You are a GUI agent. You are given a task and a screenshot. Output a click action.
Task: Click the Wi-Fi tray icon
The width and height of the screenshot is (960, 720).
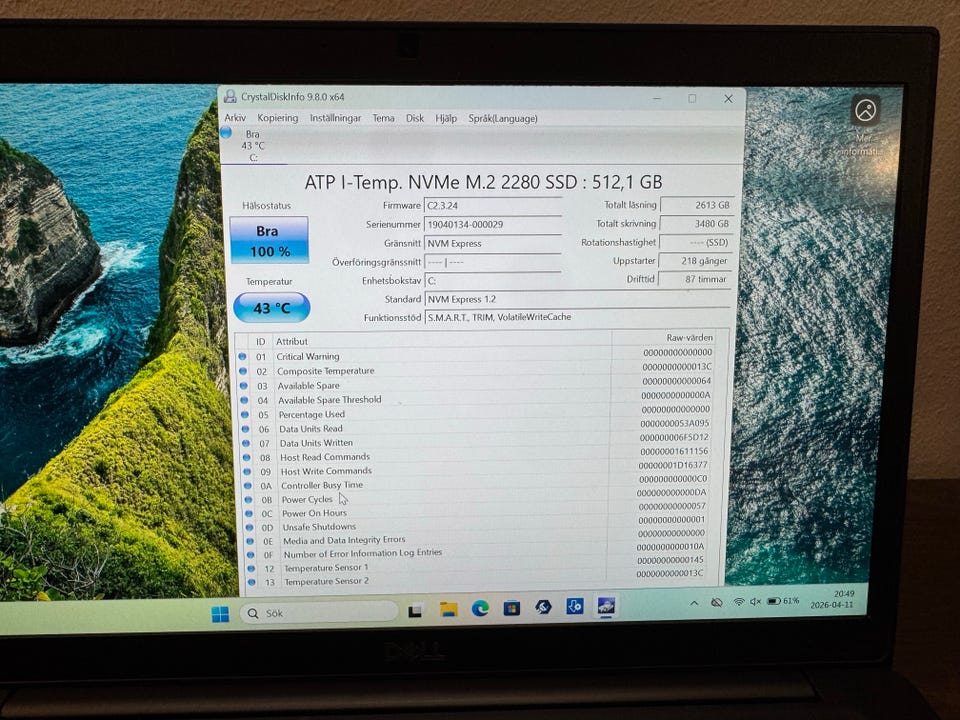(739, 602)
